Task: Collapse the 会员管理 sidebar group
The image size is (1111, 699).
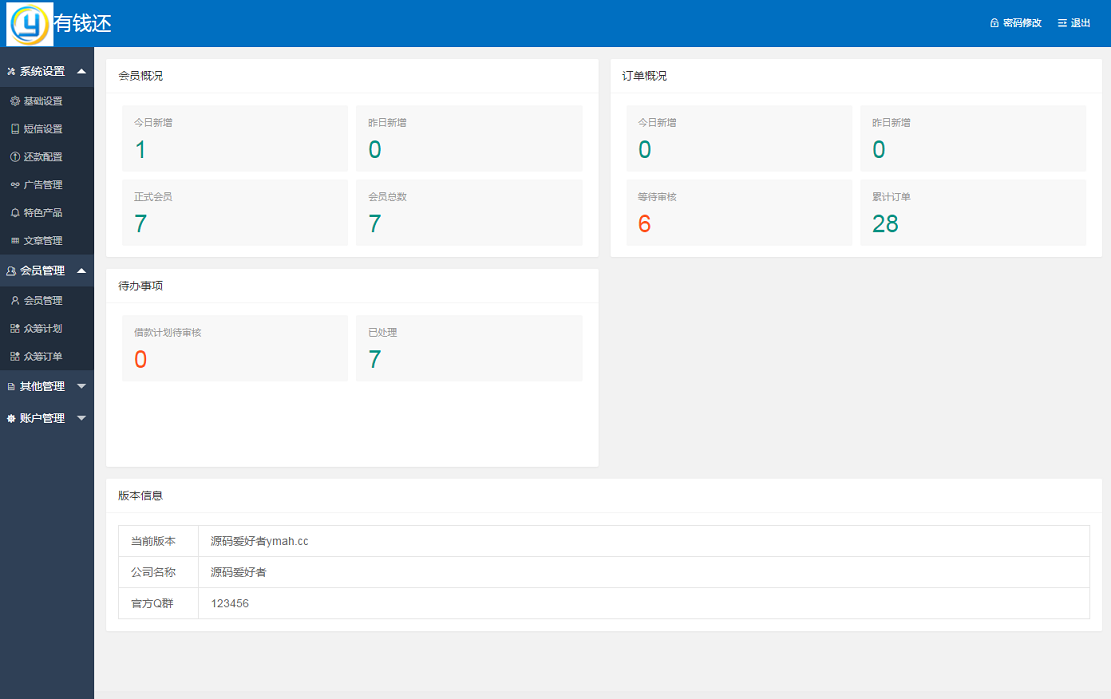Action: click(46, 271)
